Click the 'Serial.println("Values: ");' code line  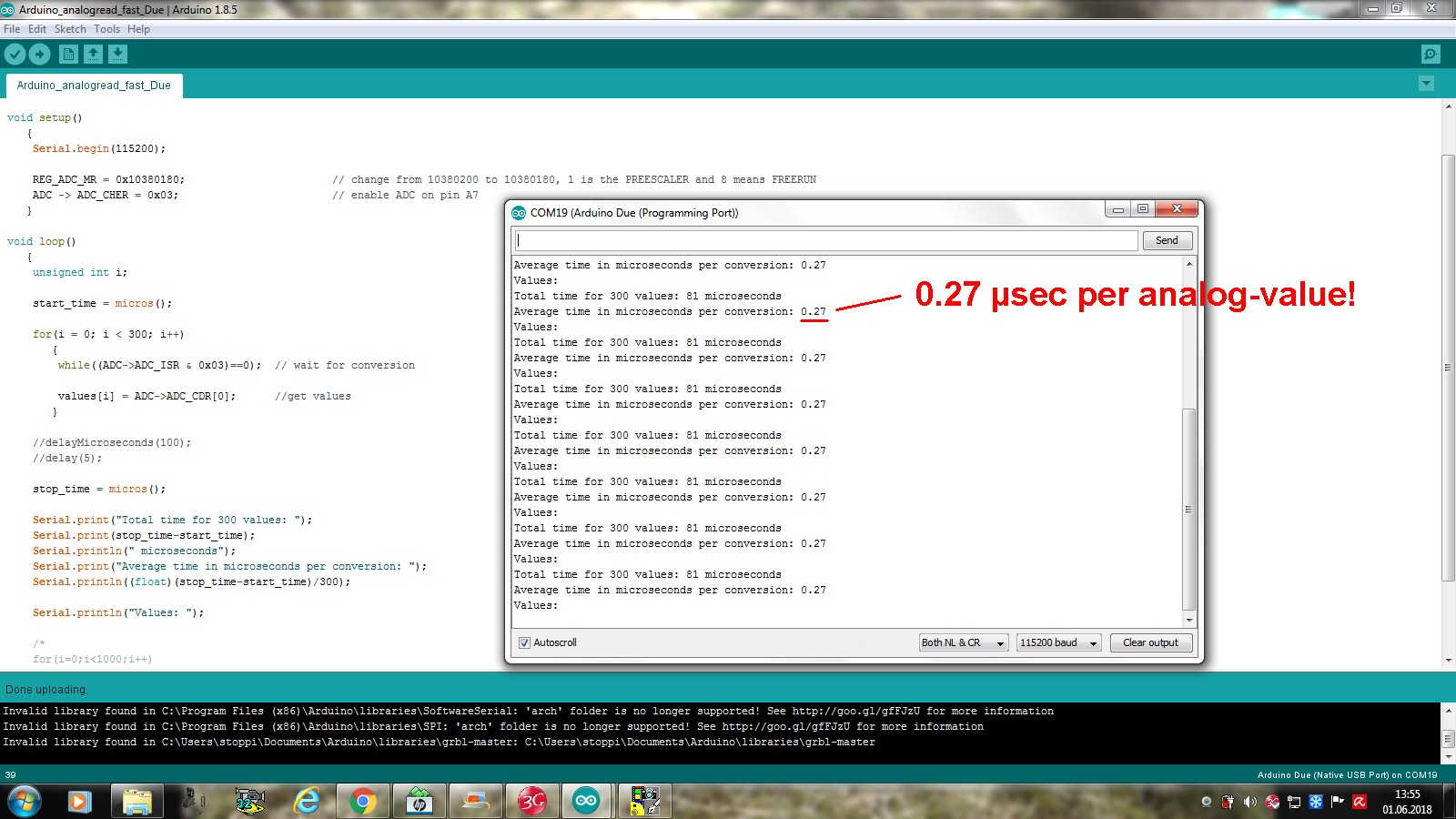pyautogui.click(x=118, y=612)
